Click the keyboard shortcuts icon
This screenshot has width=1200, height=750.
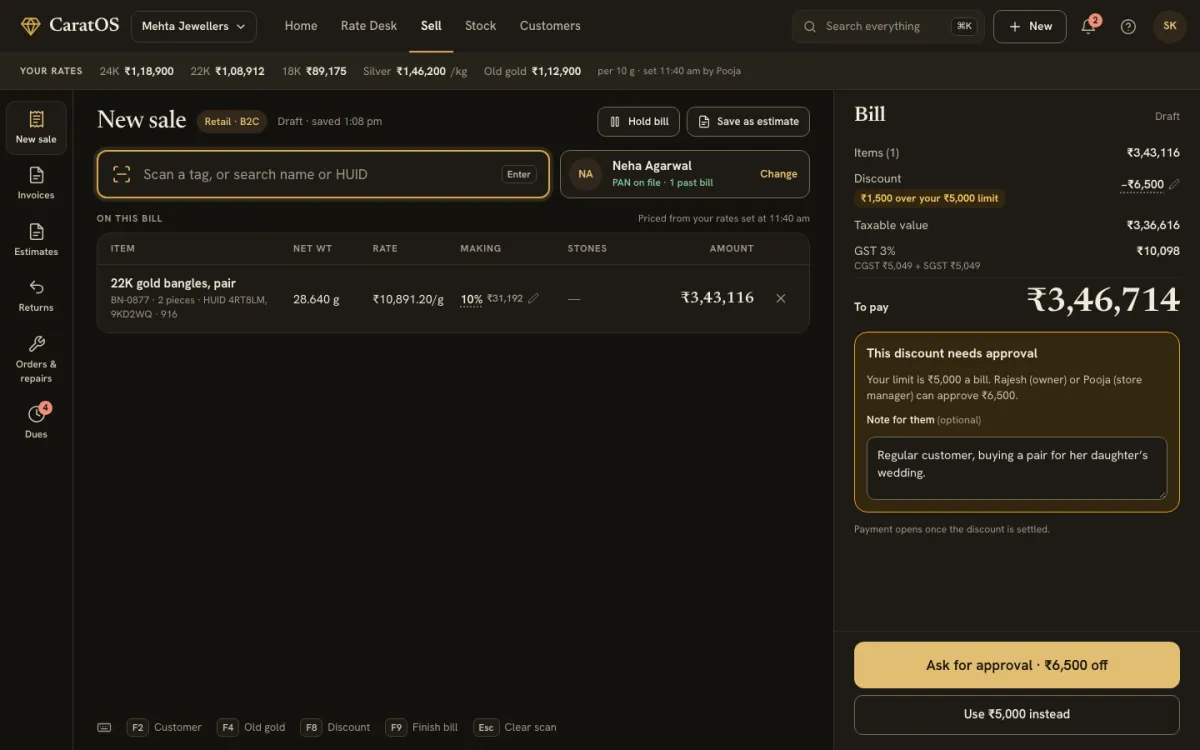click(104, 728)
